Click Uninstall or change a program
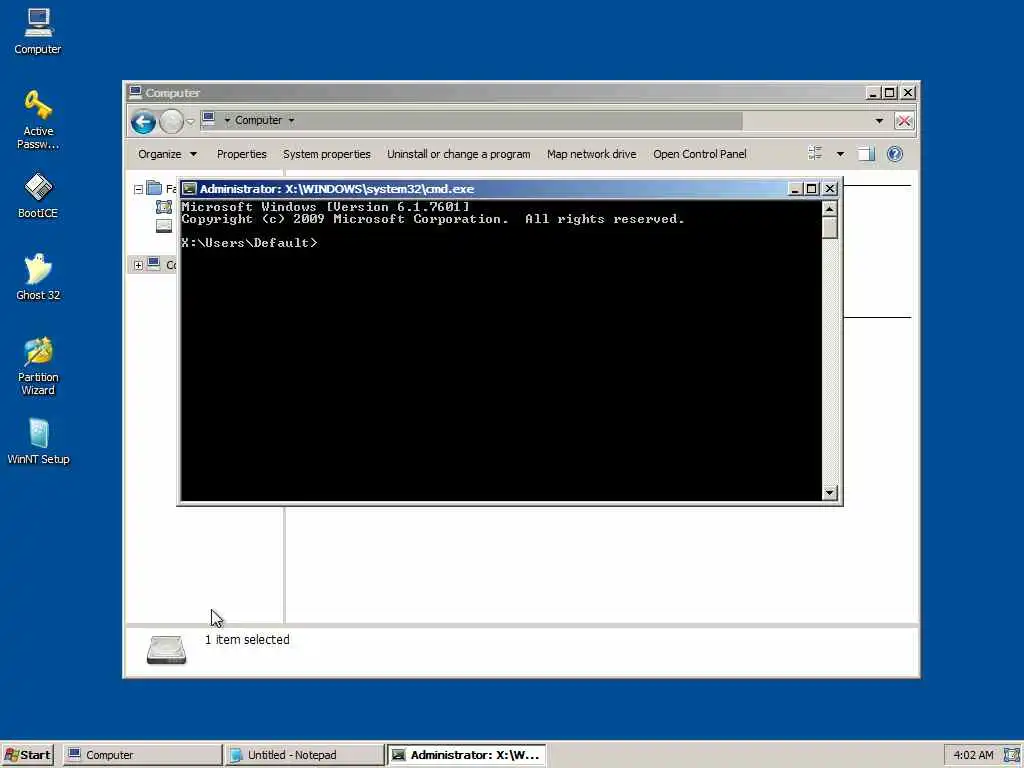The height and width of the screenshot is (768, 1024). pyautogui.click(x=458, y=154)
